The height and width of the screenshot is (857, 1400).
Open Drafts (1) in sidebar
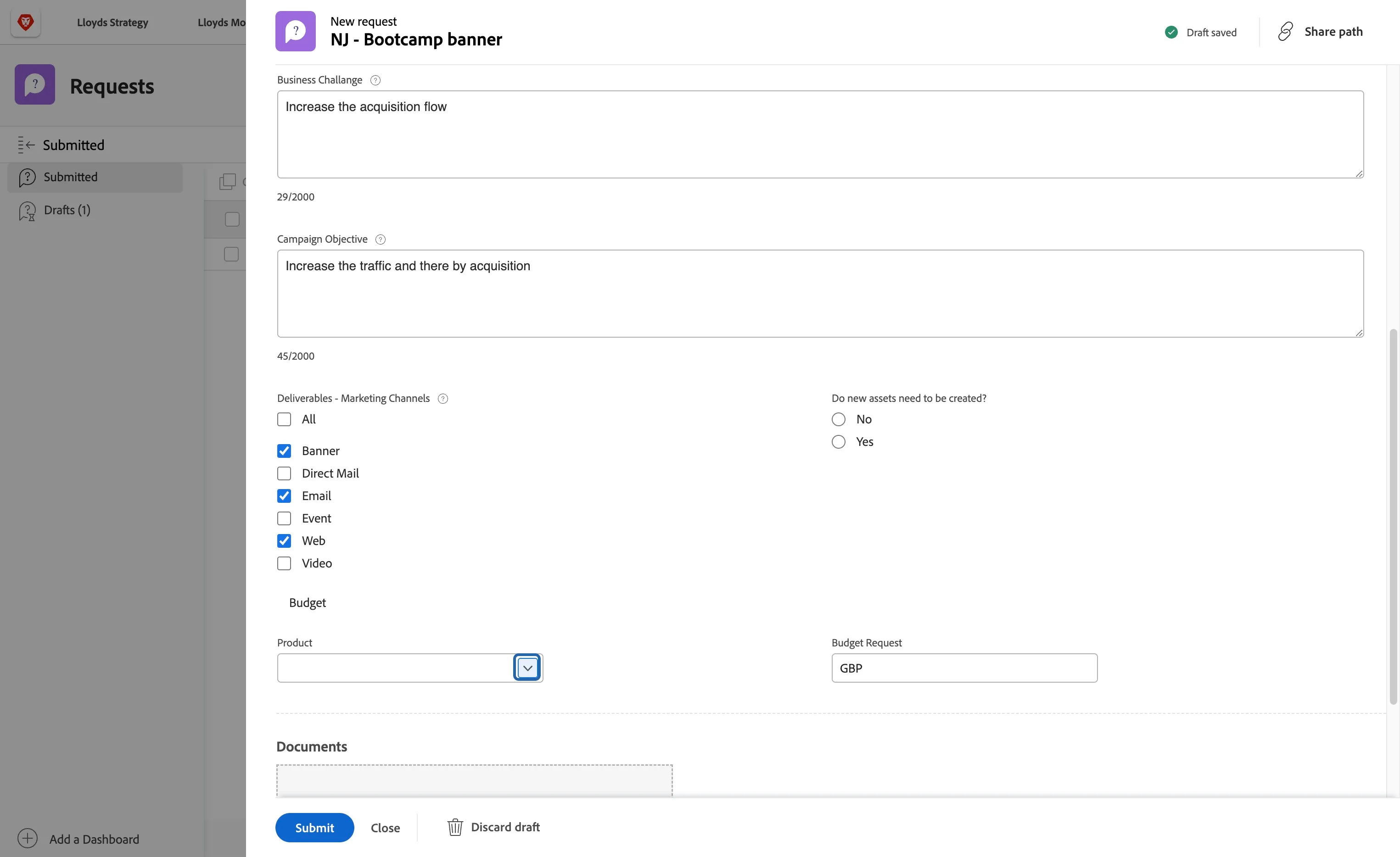pyautogui.click(x=67, y=210)
